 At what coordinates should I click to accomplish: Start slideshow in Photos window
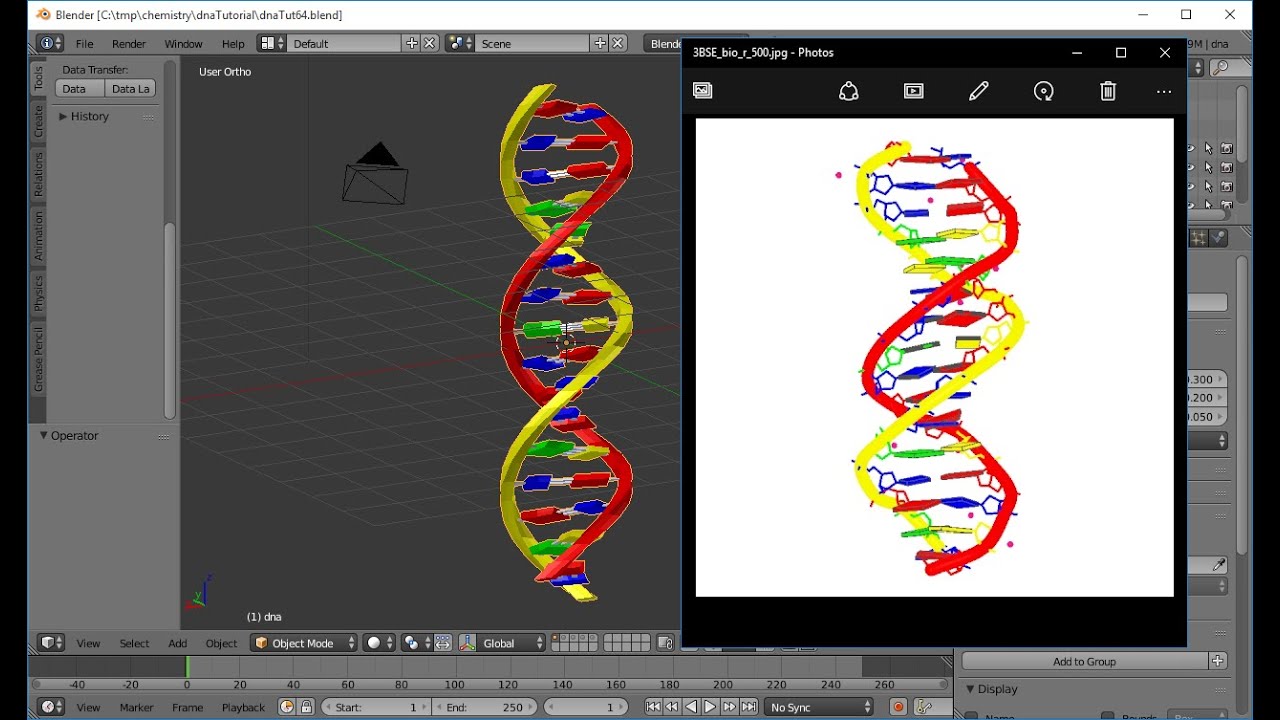(x=914, y=91)
